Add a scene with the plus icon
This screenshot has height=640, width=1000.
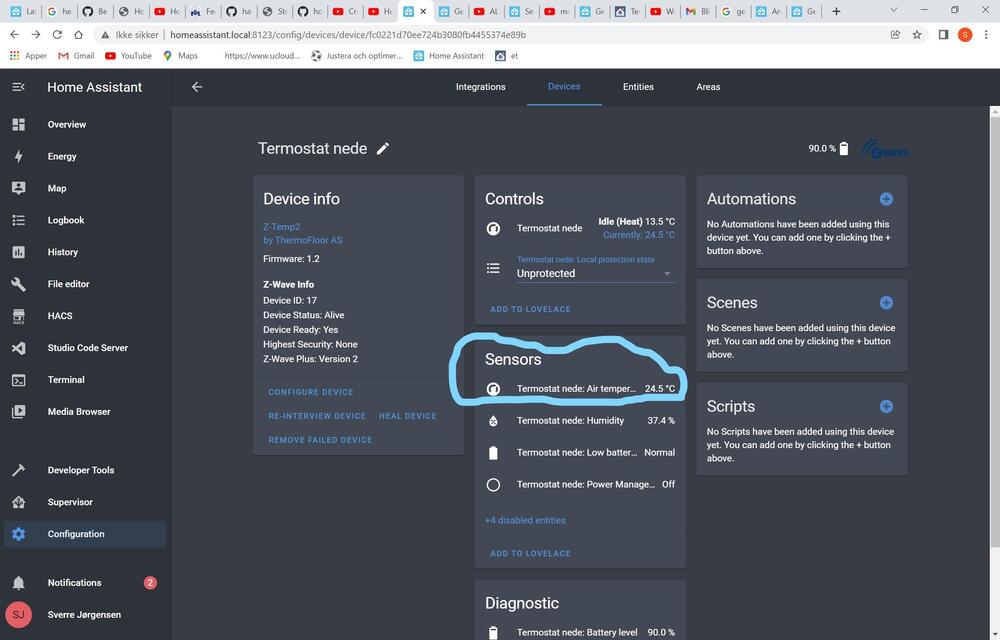tap(885, 303)
